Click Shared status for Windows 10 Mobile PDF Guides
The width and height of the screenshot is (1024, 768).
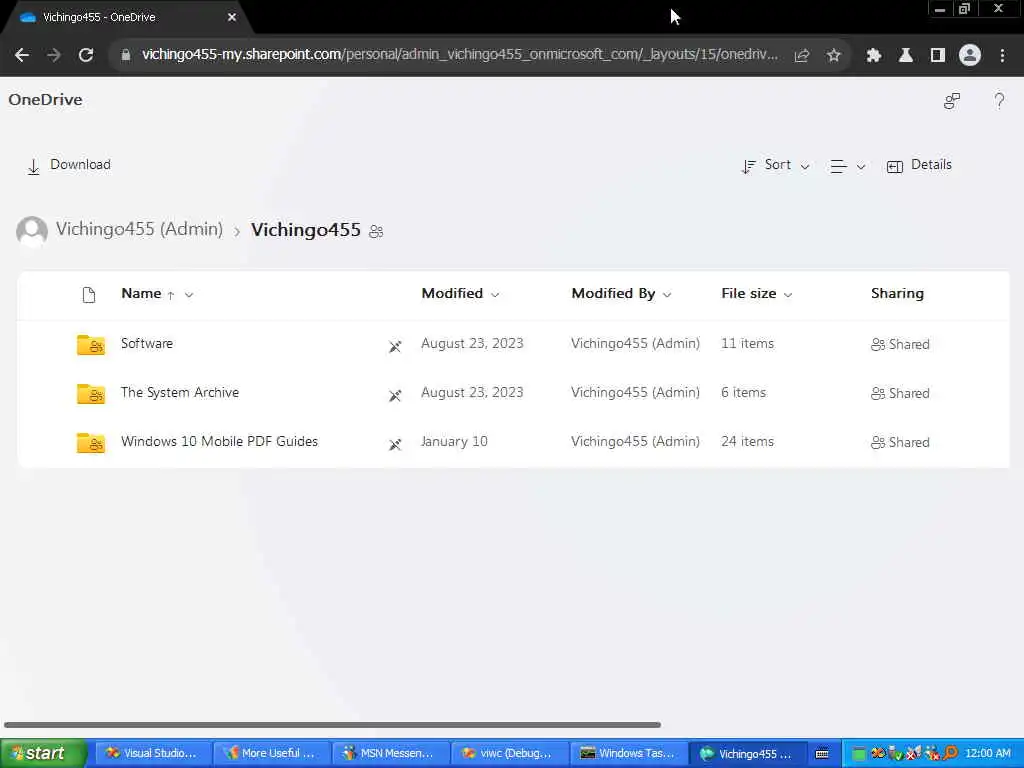pyautogui.click(x=901, y=442)
